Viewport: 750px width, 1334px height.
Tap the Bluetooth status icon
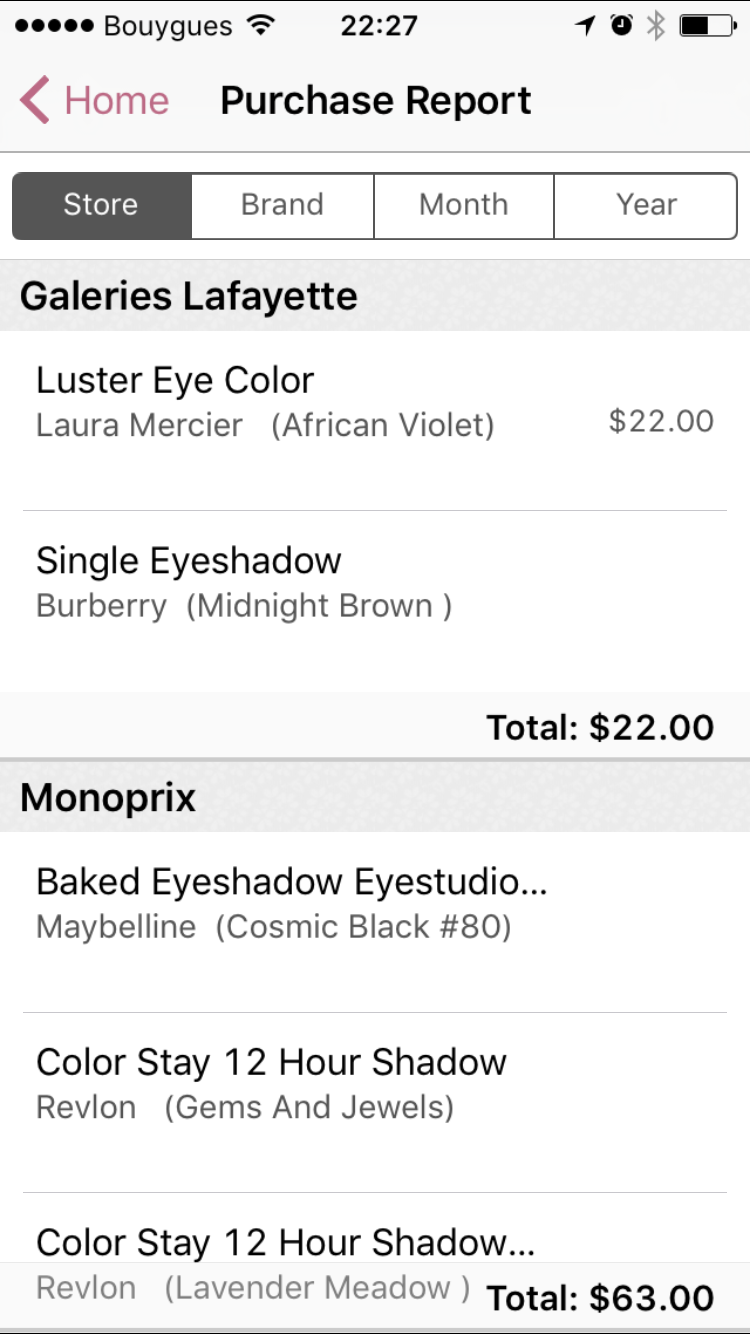pos(655,26)
